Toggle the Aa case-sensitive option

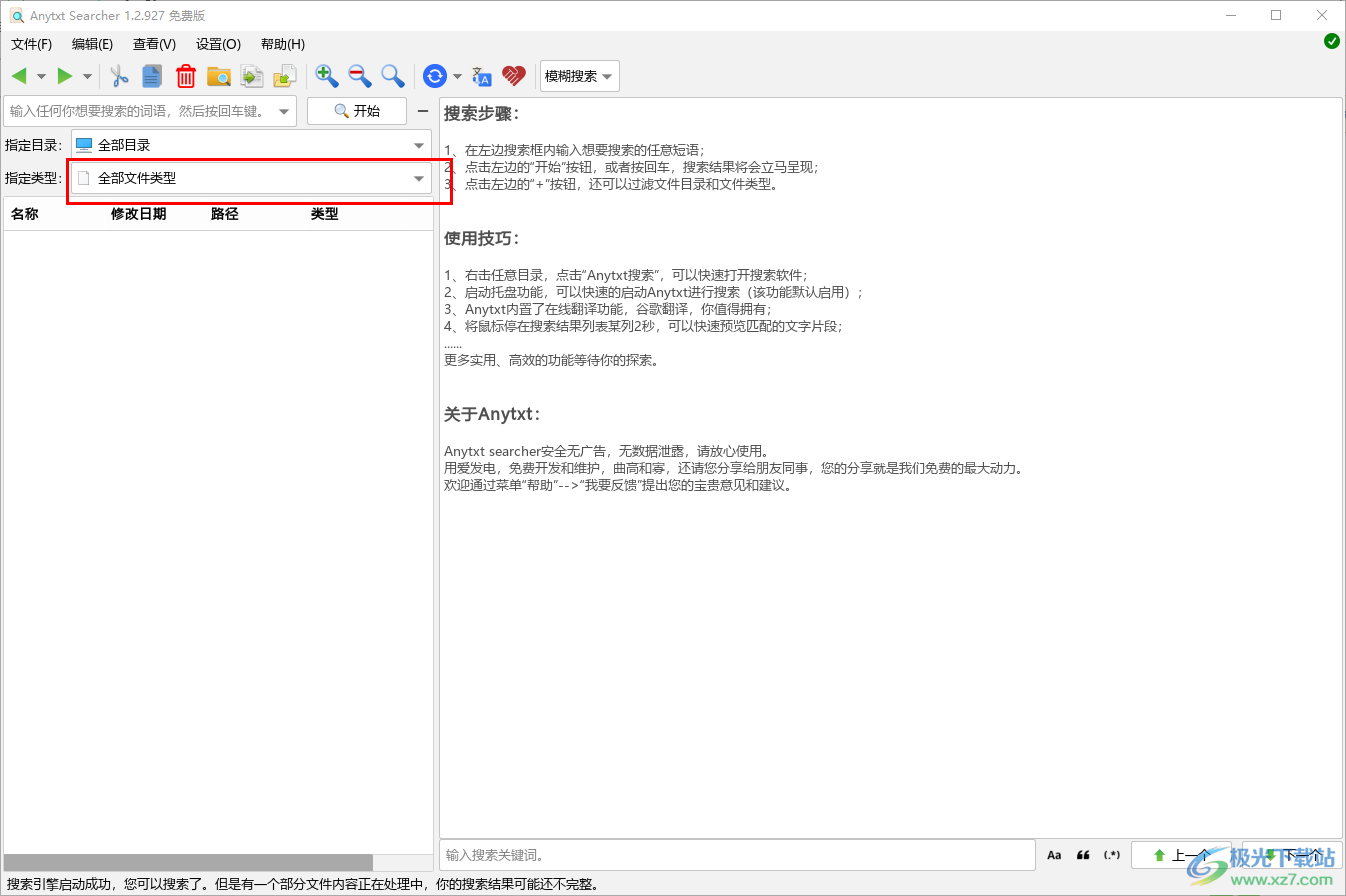[1054, 855]
